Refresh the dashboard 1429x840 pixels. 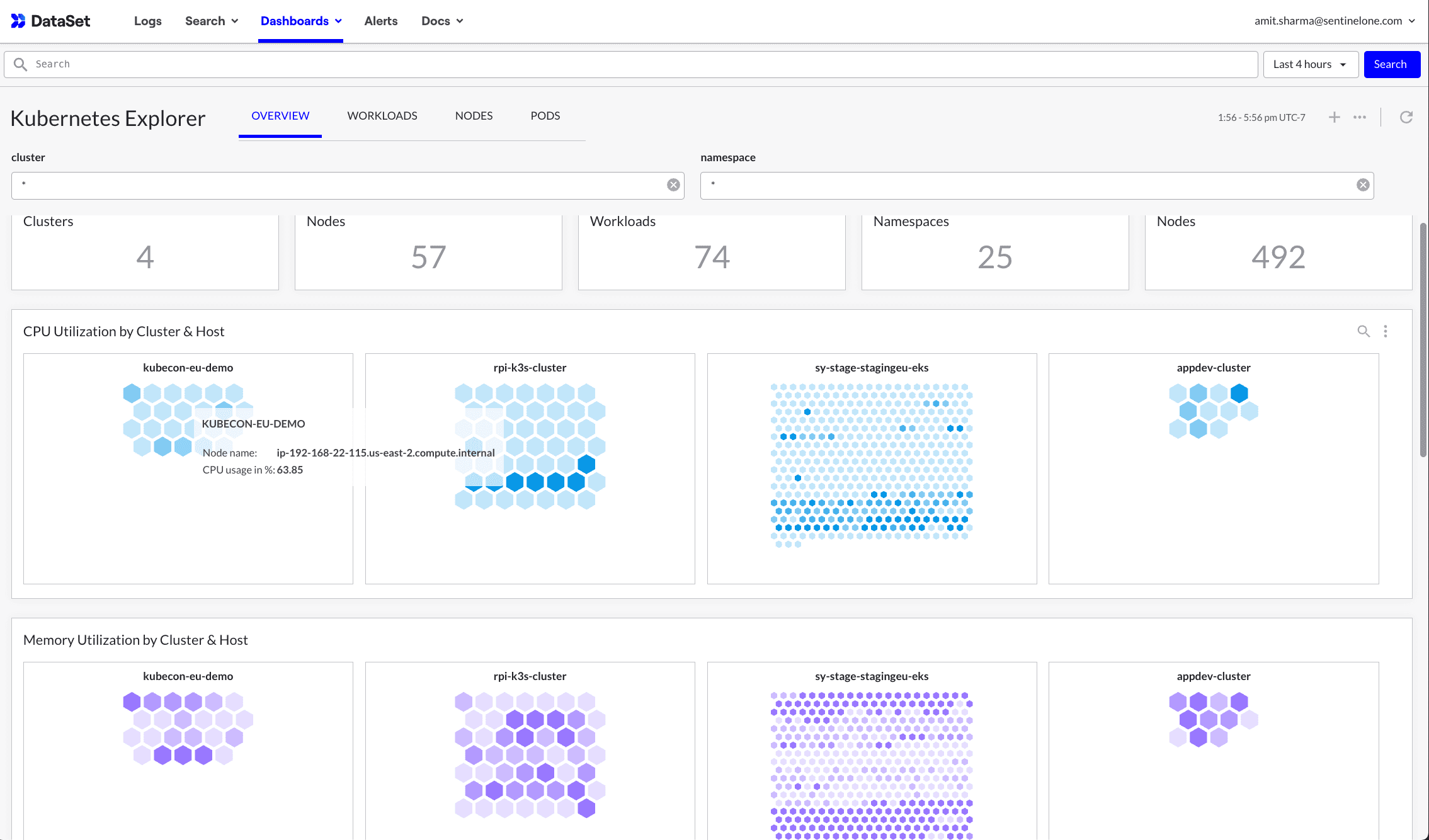coord(1406,117)
